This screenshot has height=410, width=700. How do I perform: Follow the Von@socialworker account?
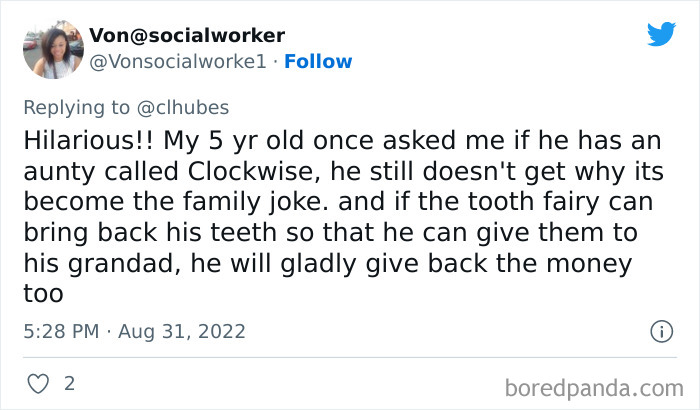coord(318,62)
